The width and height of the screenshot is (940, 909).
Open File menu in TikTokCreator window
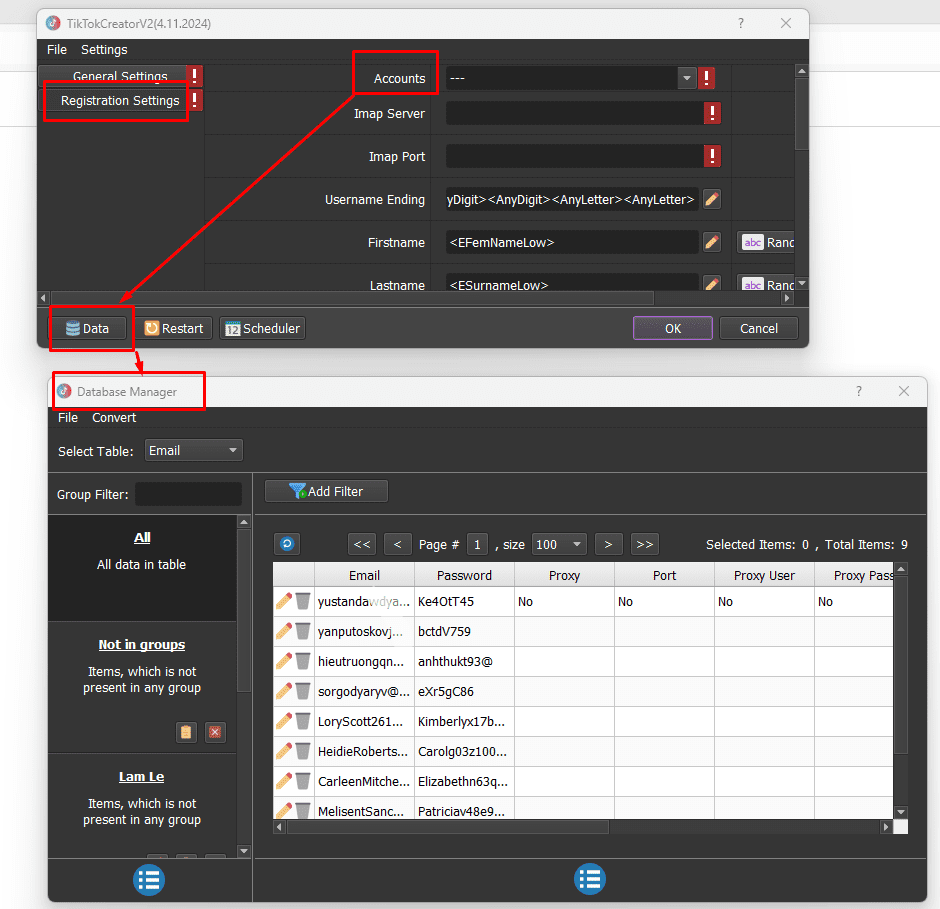tap(57, 50)
